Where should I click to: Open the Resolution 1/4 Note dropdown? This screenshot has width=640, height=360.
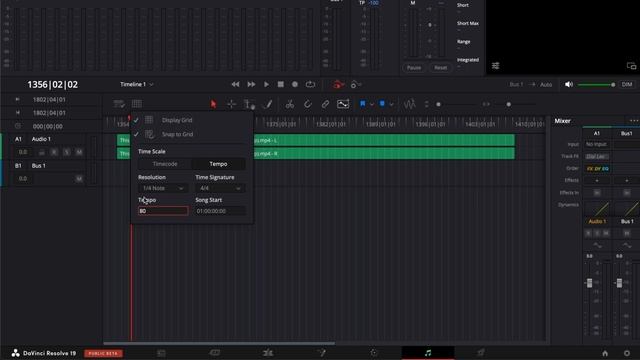tap(163, 188)
